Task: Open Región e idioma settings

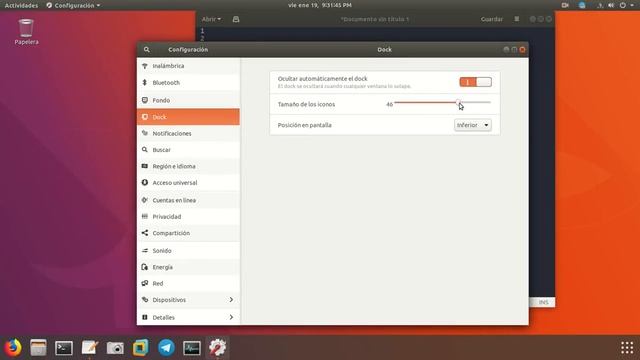Action: 188,166
